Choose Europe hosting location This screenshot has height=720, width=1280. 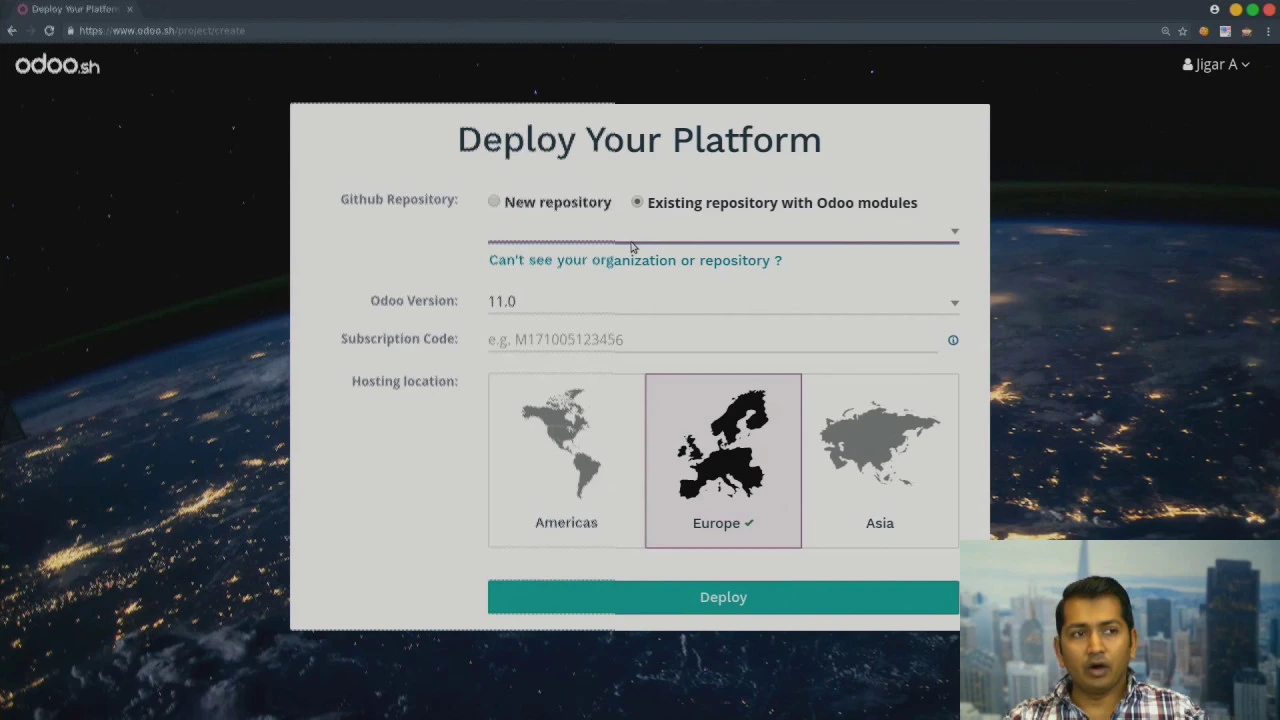(723, 460)
